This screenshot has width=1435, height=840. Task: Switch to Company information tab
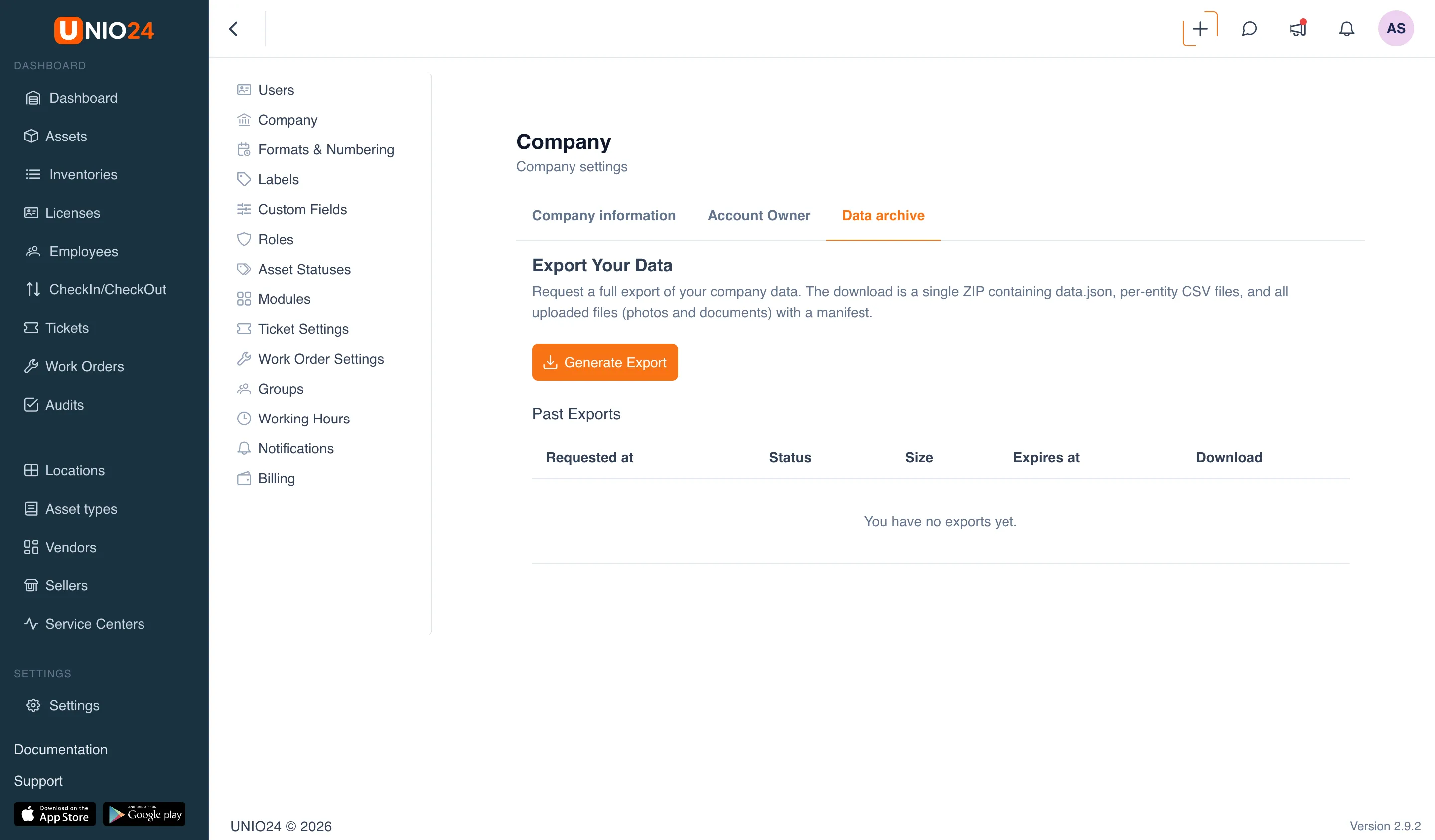(x=603, y=215)
